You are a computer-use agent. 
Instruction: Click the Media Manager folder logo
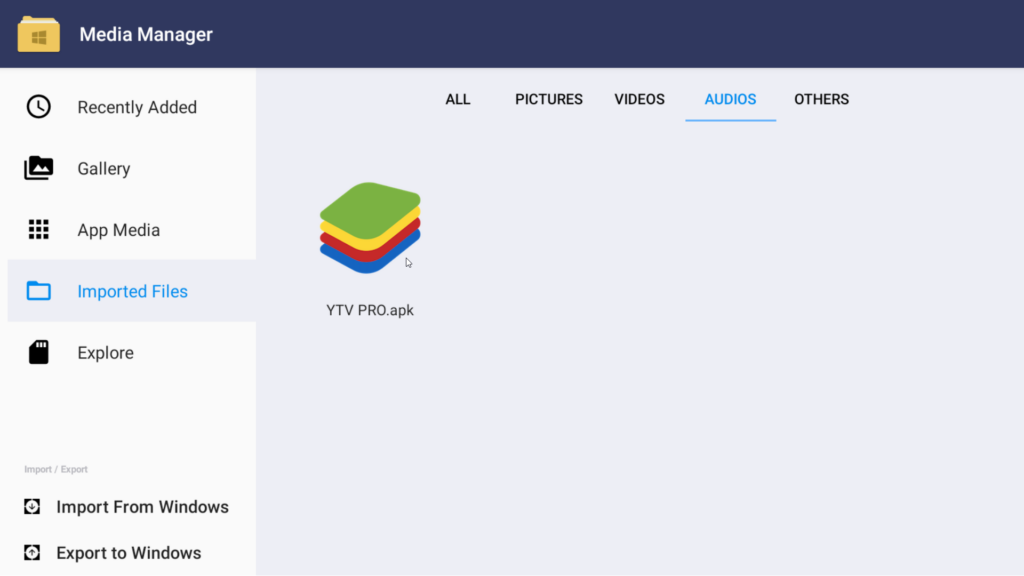coord(39,34)
